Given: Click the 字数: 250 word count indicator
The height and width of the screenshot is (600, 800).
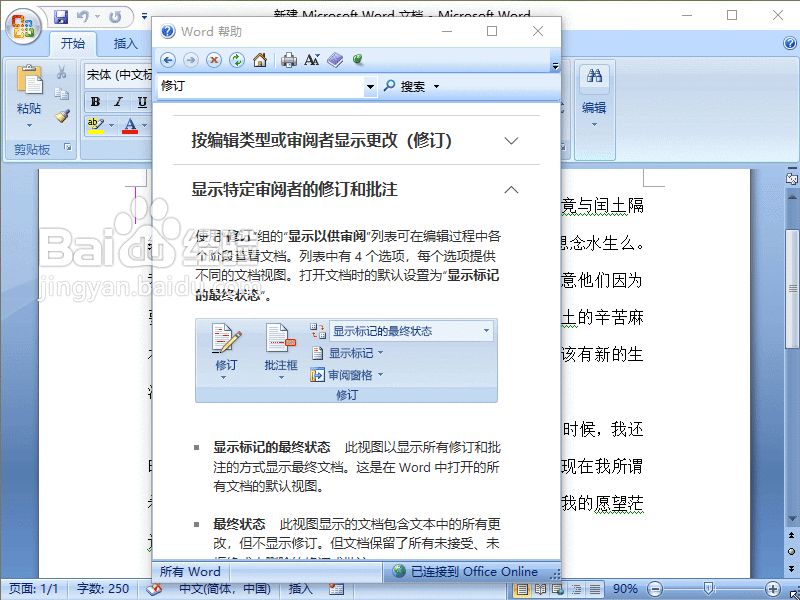Looking at the screenshot, I should (101, 589).
